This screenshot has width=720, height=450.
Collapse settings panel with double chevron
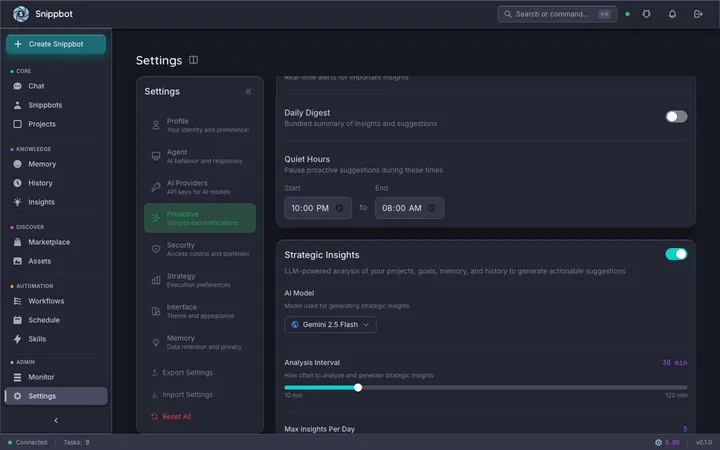pyautogui.click(x=248, y=91)
